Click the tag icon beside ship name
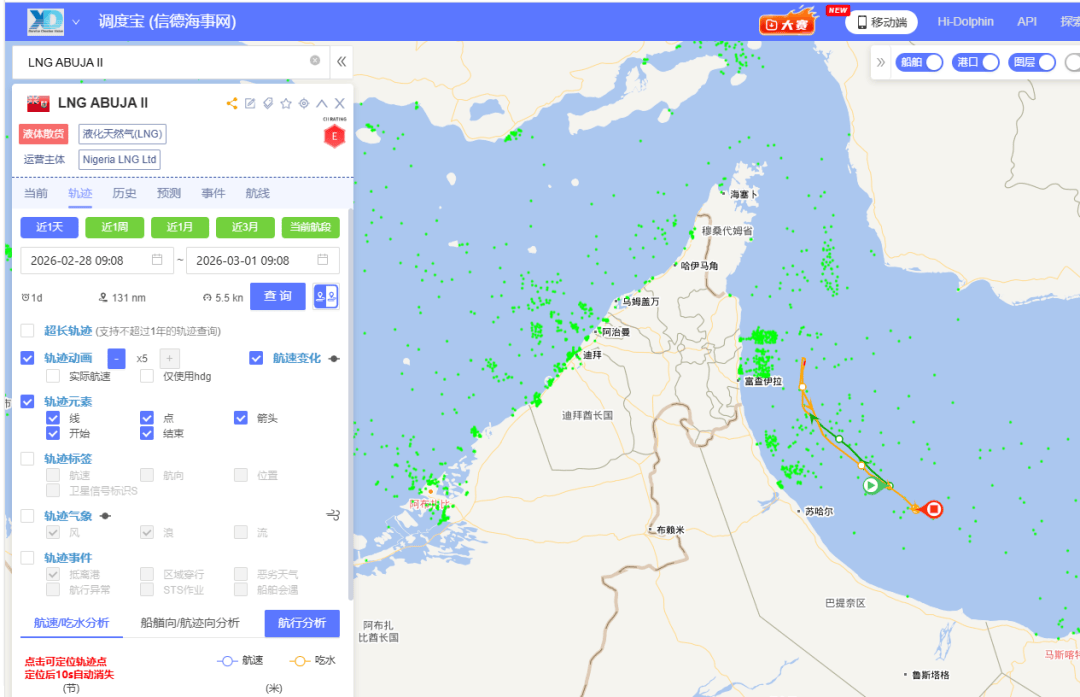Viewport: 1080px width, 697px height. 268,103
